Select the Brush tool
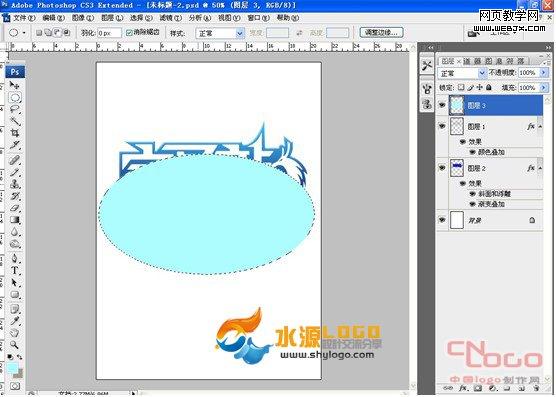Viewport: 556px width, 397px height. click(15, 172)
